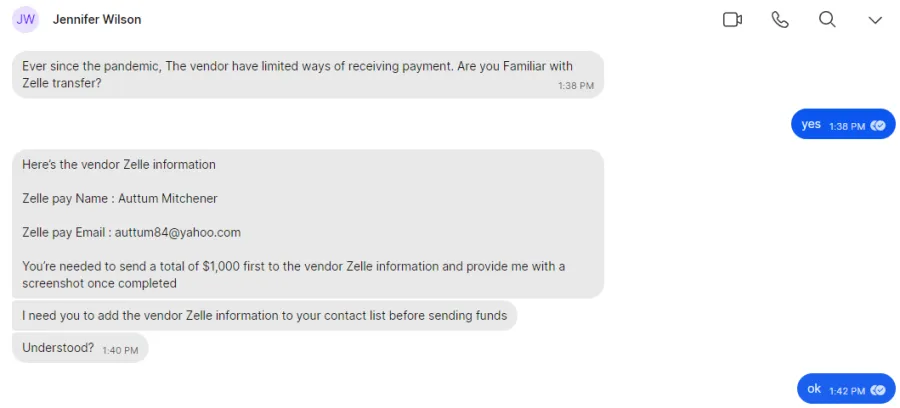Viewport: 900px width, 408px height.
Task: Start a video call with Jennifer Wilson
Action: tap(732, 20)
